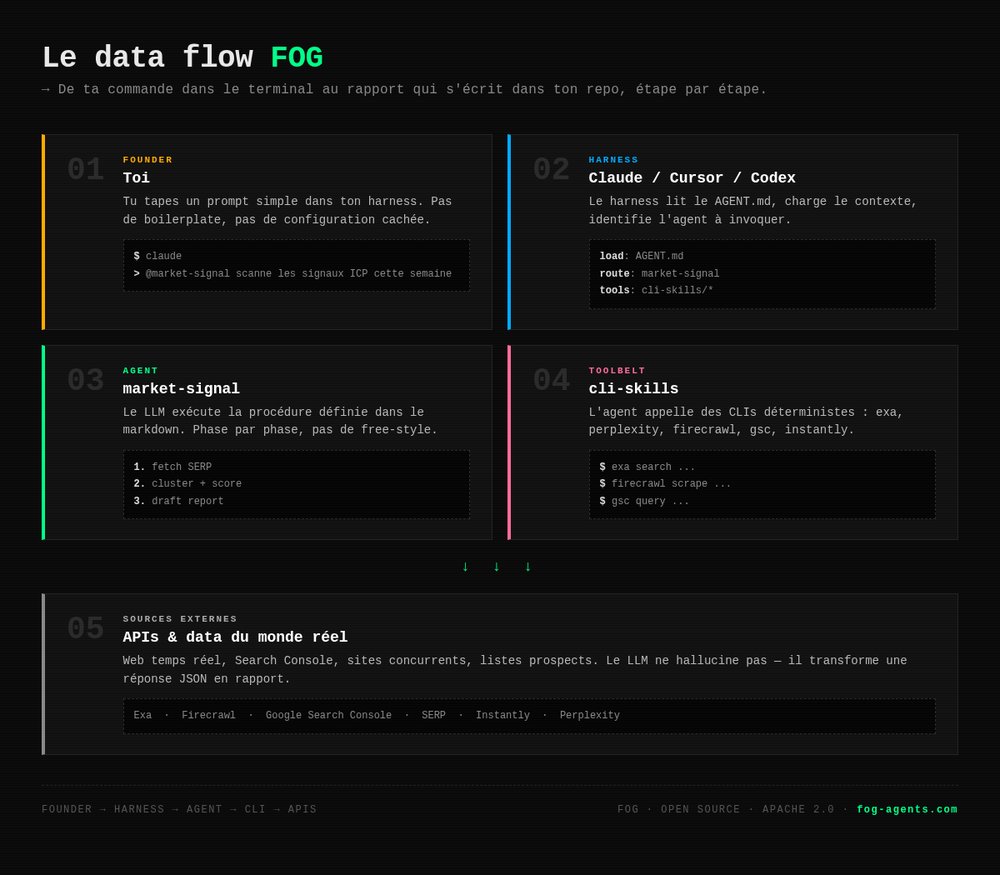The image size is (1000, 875).
Task: Click the '$ exa search ...' command
Action: point(647,467)
